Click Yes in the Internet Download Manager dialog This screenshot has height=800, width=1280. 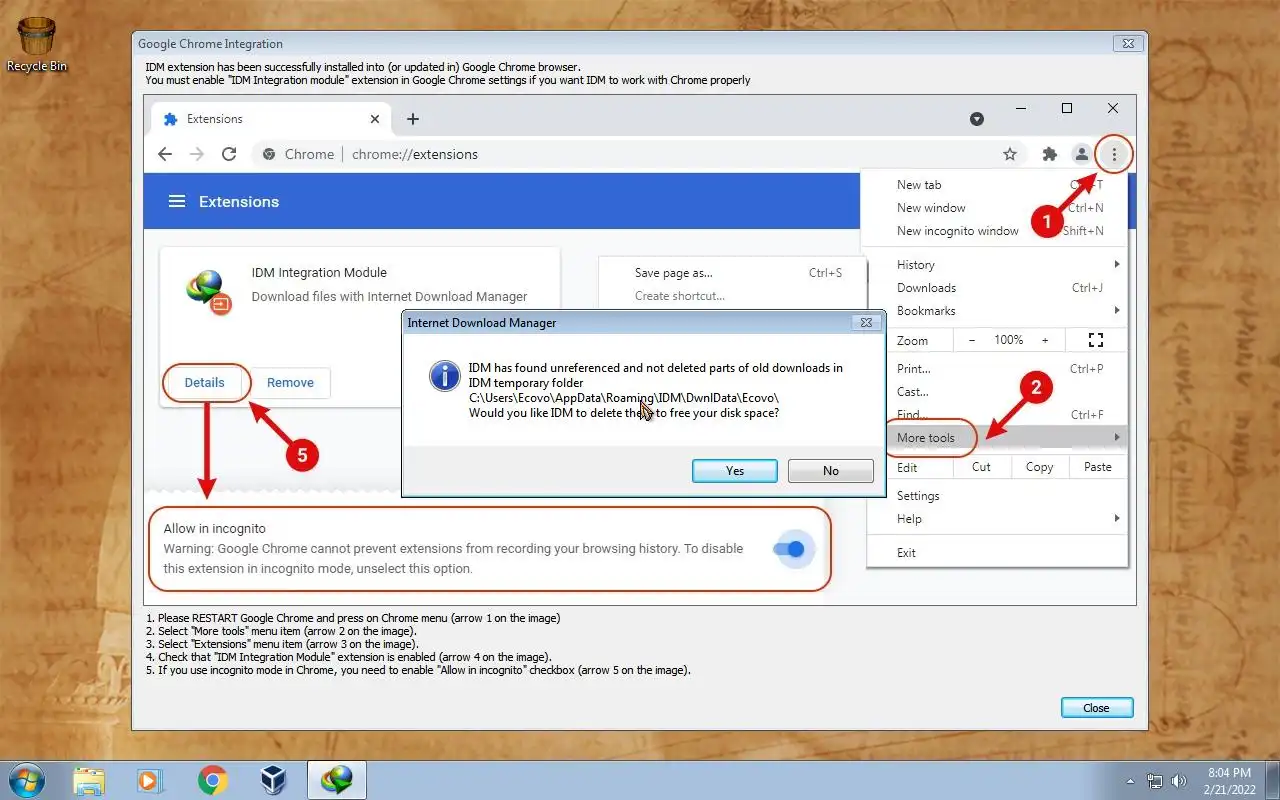734,471
